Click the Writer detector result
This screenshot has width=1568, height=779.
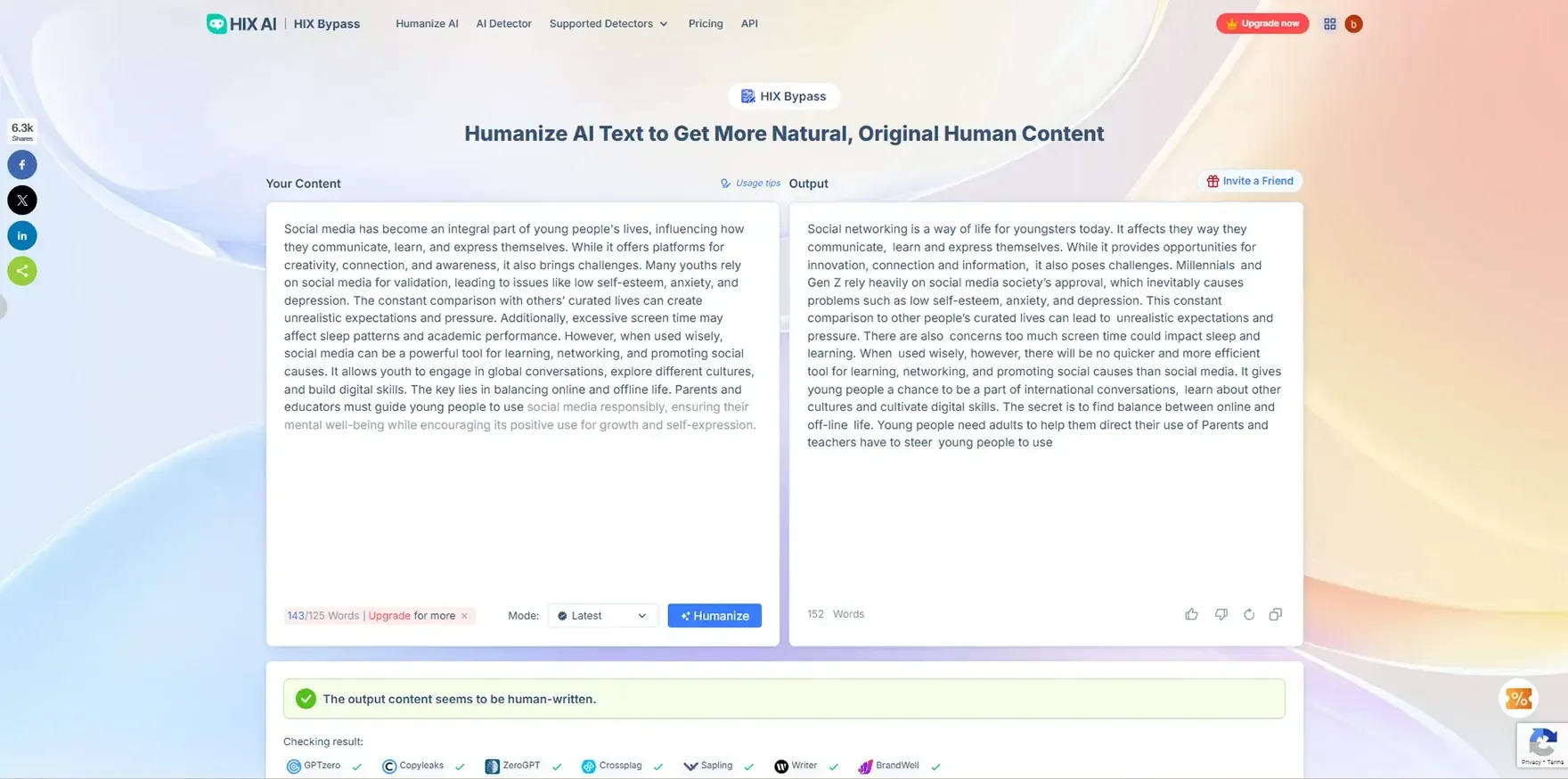point(806,766)
